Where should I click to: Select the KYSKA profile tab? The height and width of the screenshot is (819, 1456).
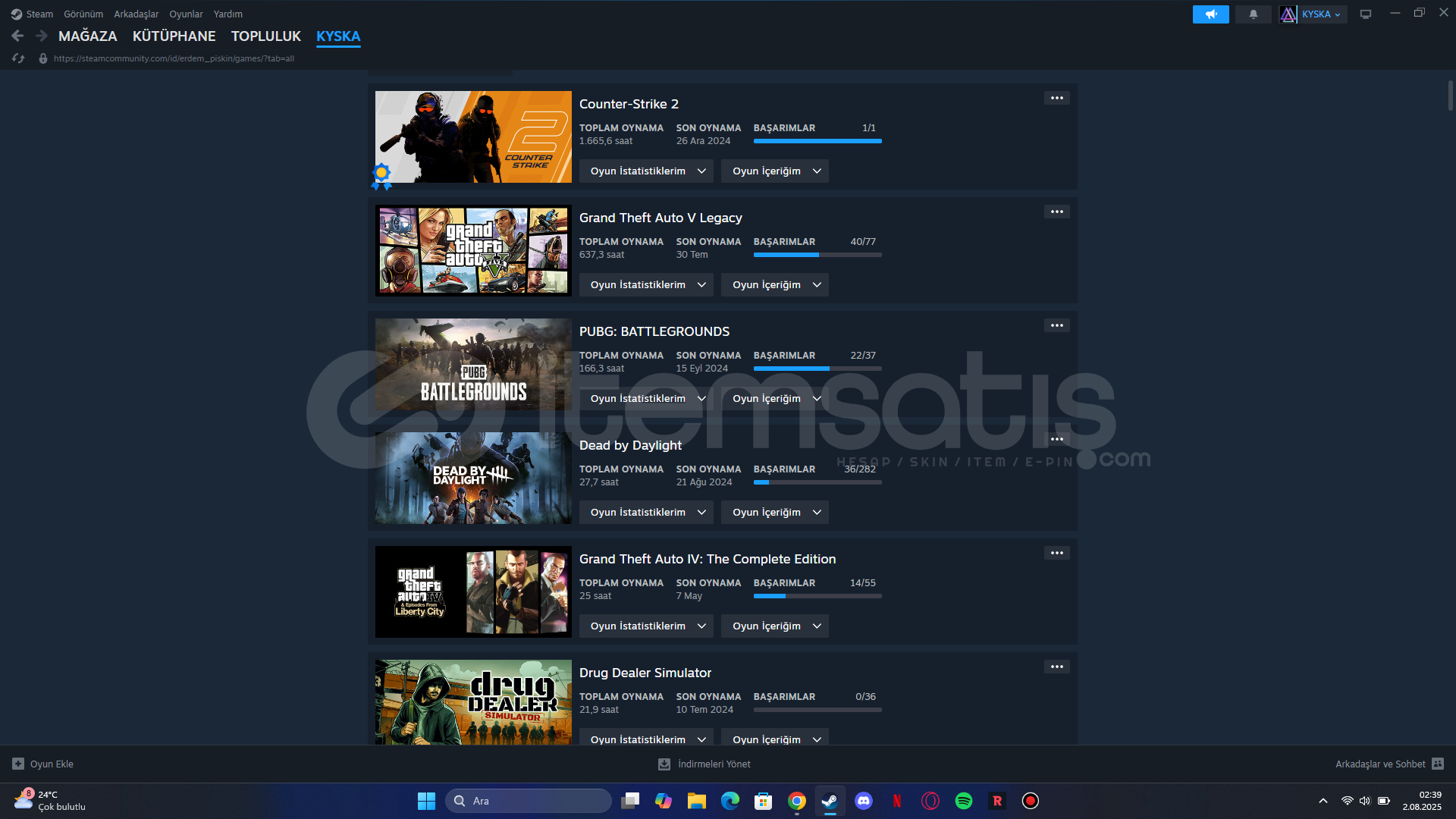click(x=338, y=36)
